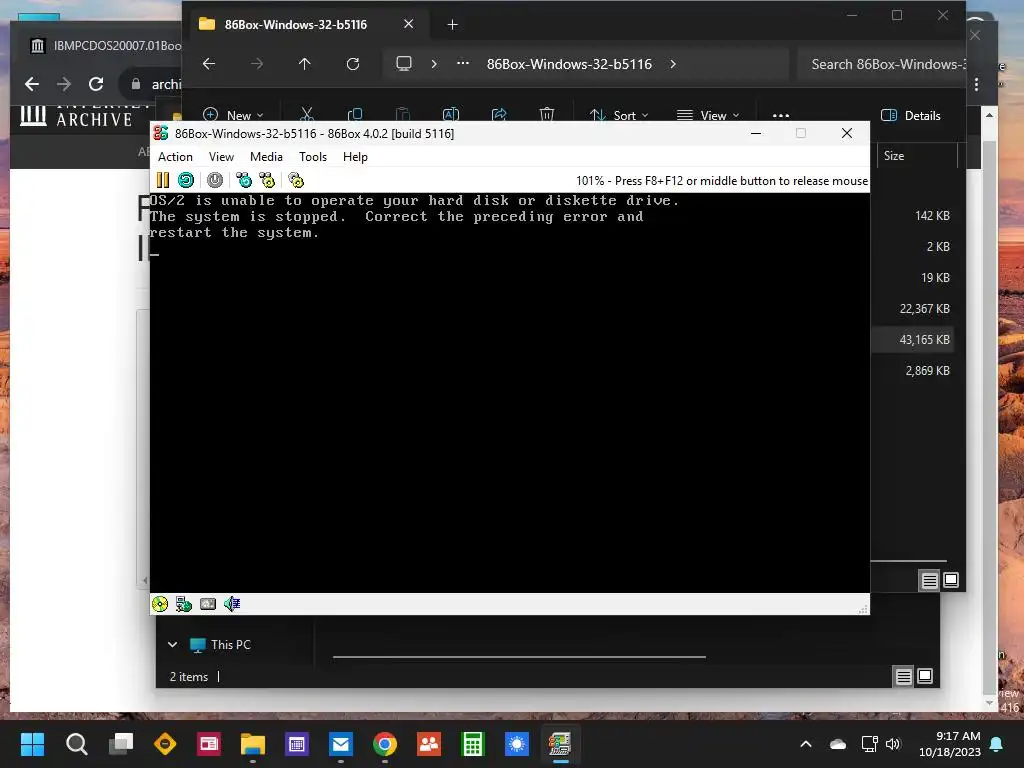The height and width of the screenshot is (768, 1024).
Task: Send Ctrl+Alt+Esc via yellow toolbar icon
Action: pyautogui.click(x=267, y=180)
